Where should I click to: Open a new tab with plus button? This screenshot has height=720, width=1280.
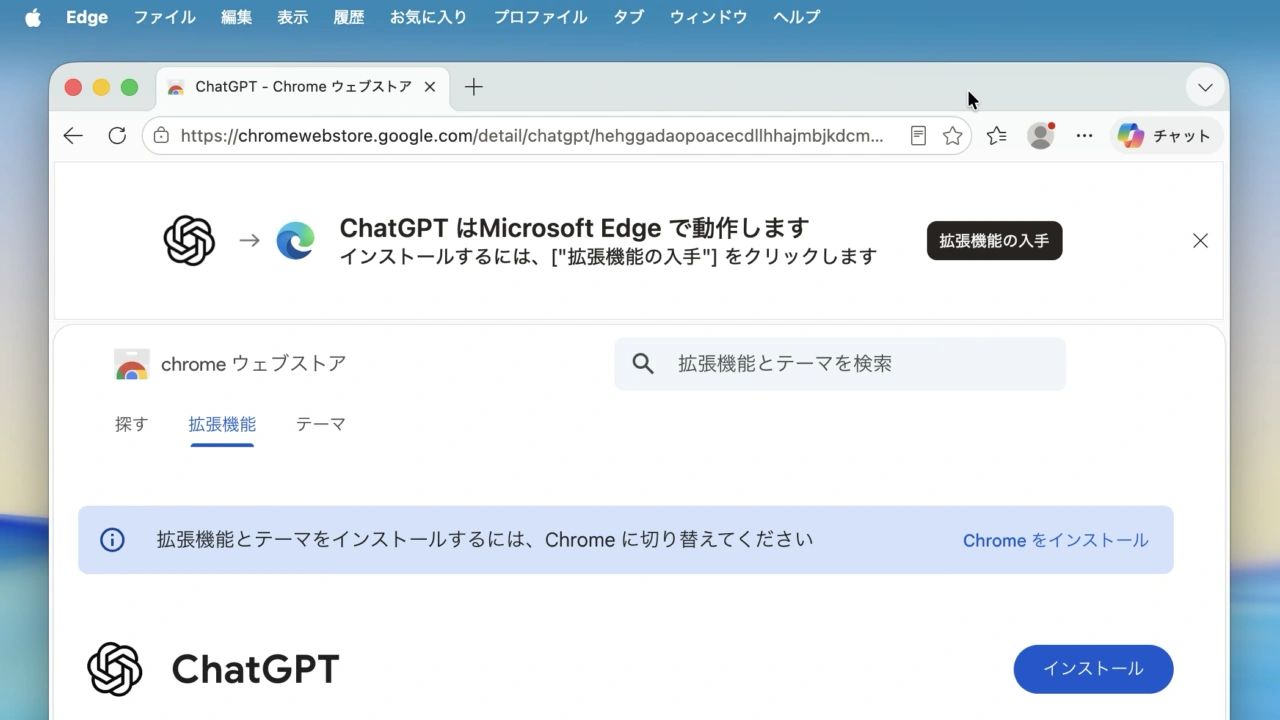coord(474,87)
